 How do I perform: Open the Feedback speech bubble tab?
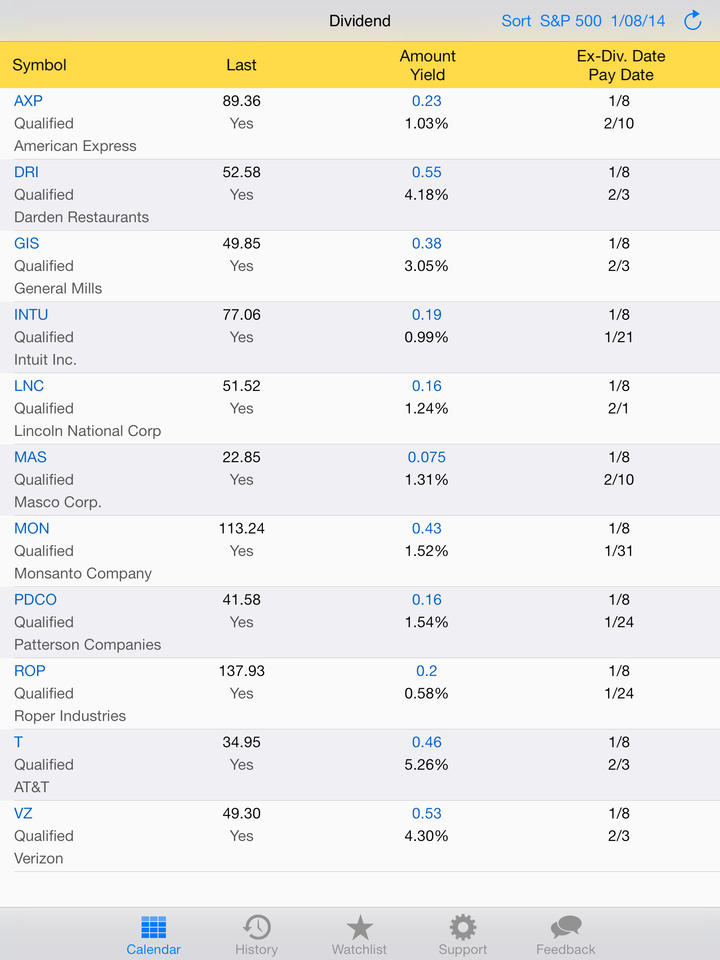565,936
